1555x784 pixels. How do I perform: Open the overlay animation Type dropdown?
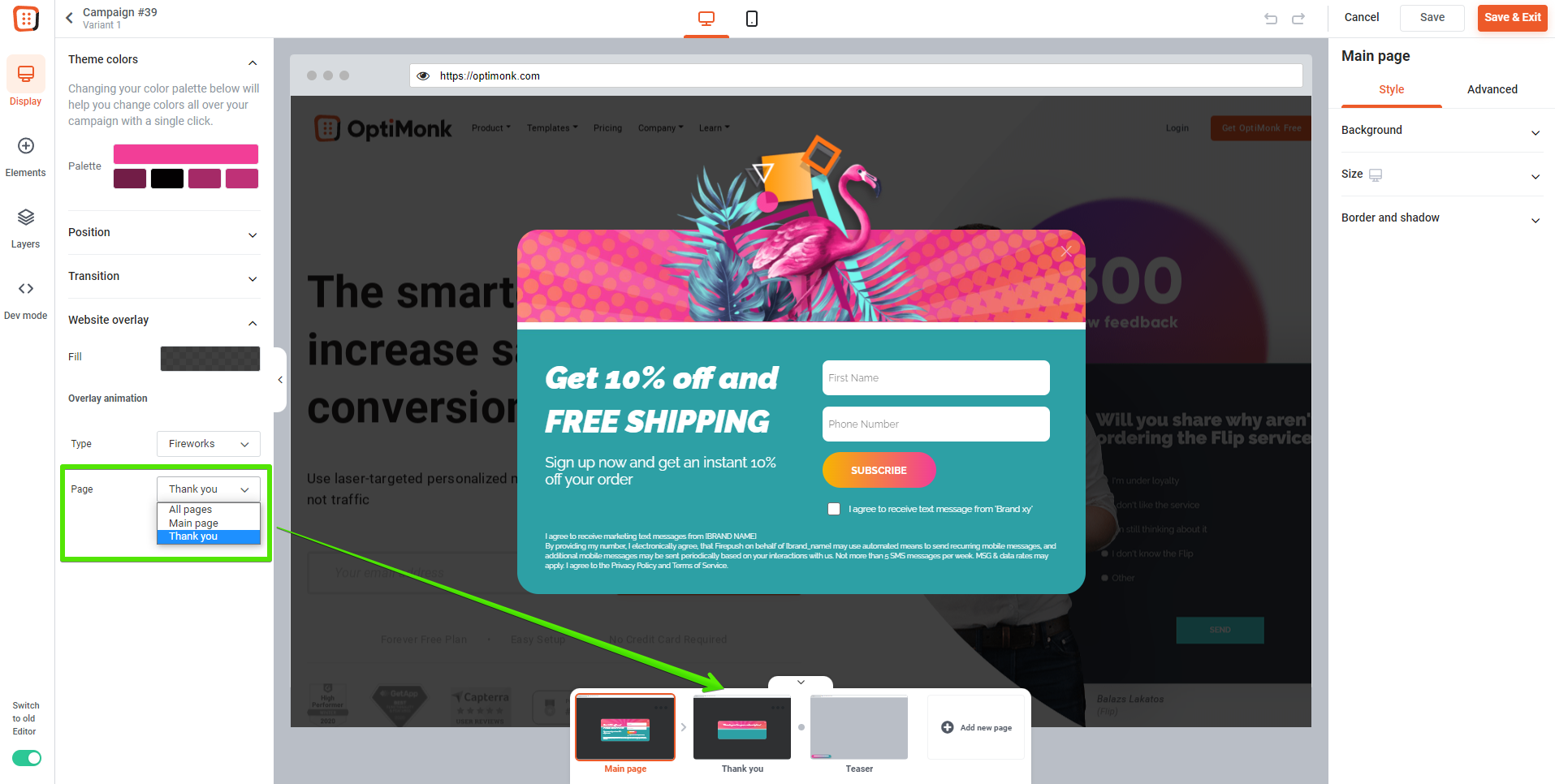209,444
